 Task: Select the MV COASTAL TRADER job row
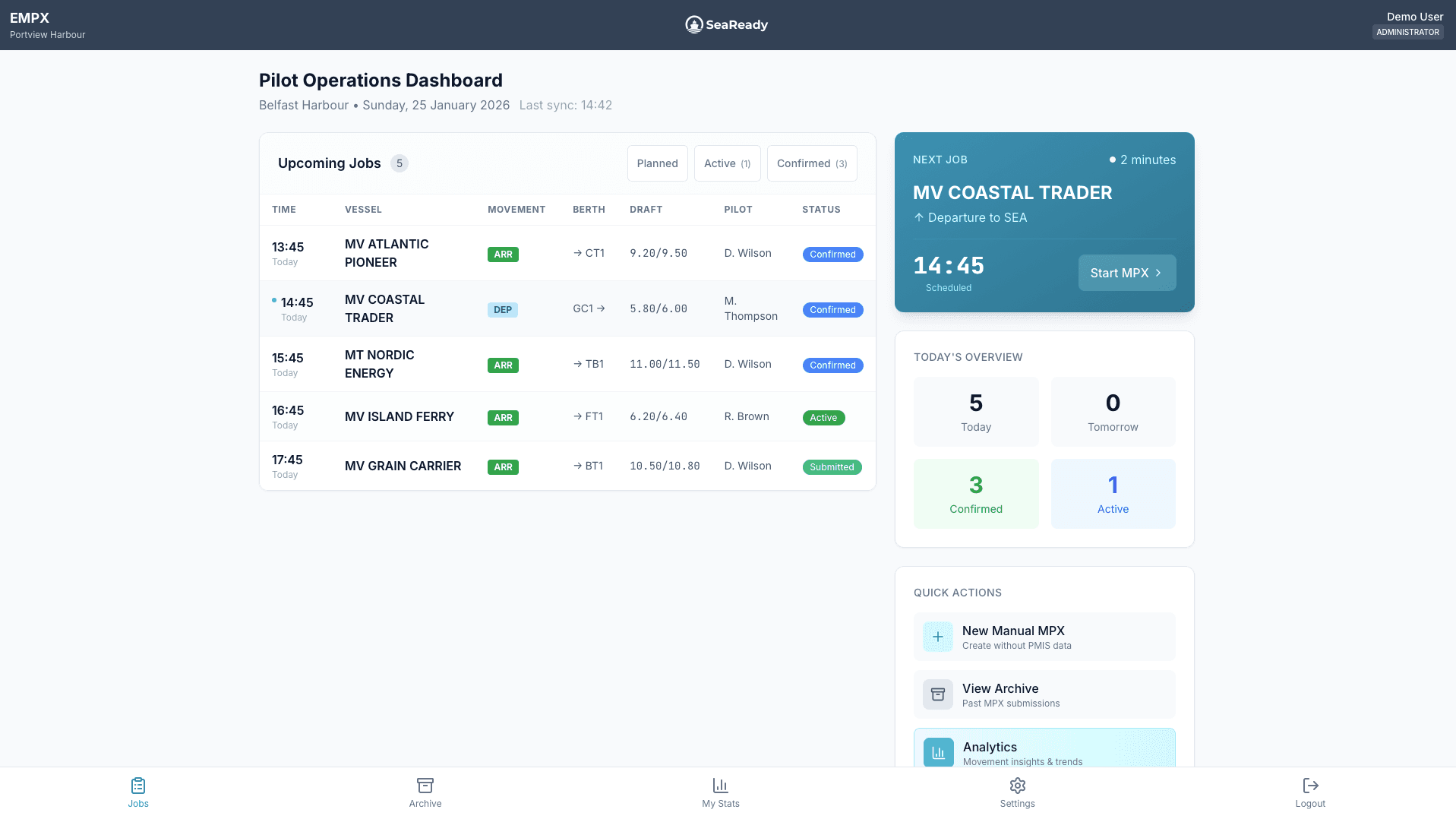click(x=567, y=308)
